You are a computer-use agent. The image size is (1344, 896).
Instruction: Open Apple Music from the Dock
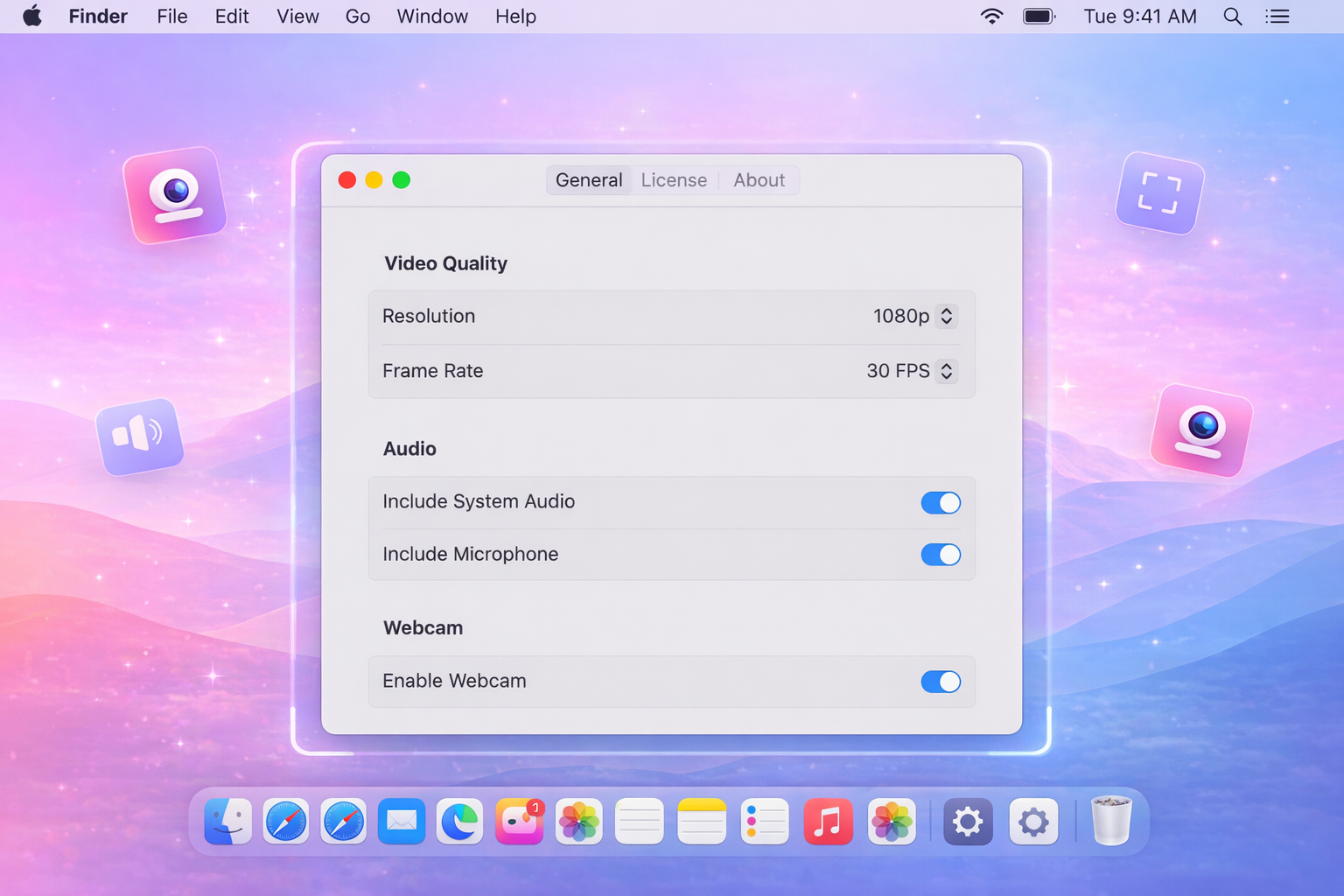[828, 821]
